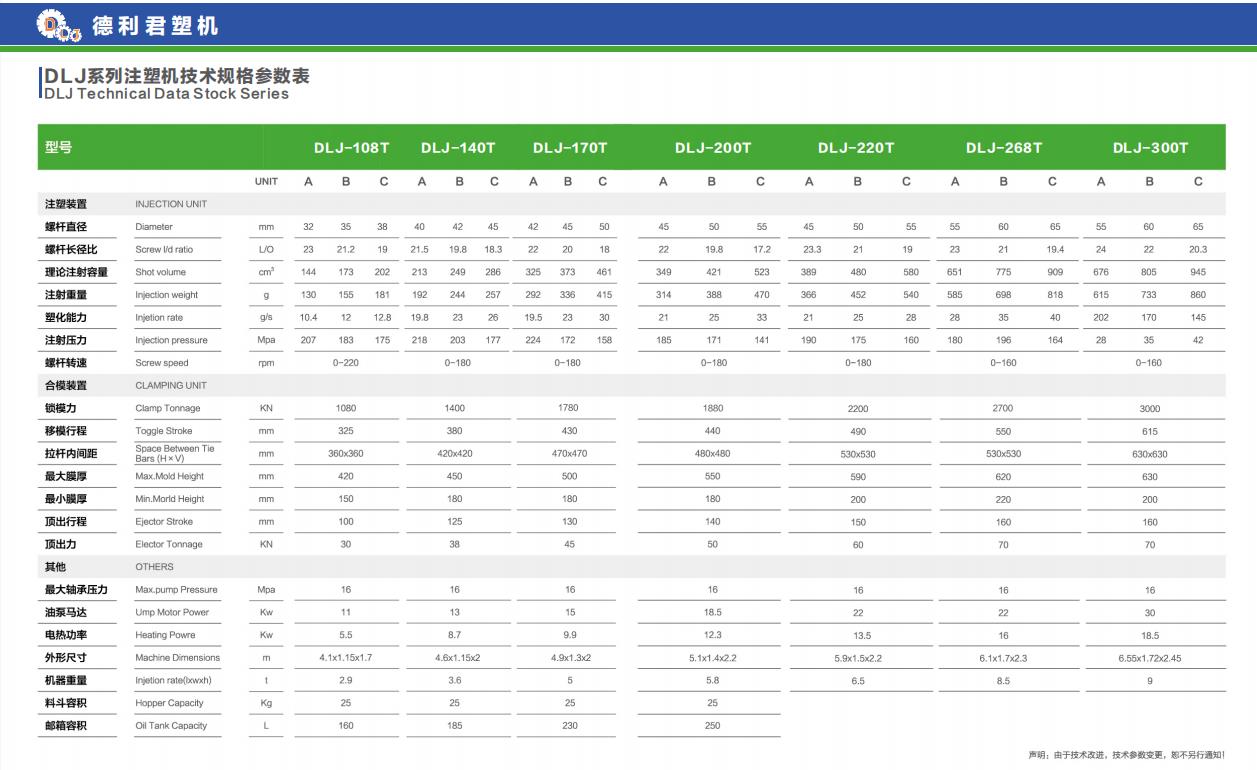Click the tie bar spacing 630x630
The width and height of the screenshot is (1257, 770).
click(x=1150, y=454)
